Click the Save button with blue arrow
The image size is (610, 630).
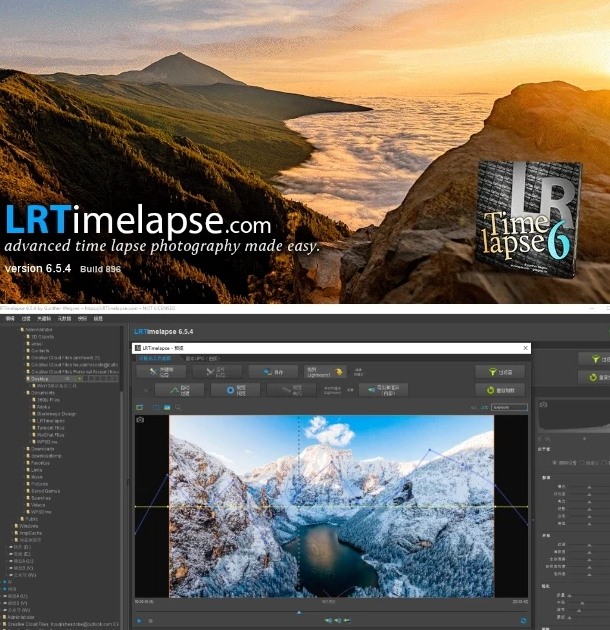tap(273, 372)
